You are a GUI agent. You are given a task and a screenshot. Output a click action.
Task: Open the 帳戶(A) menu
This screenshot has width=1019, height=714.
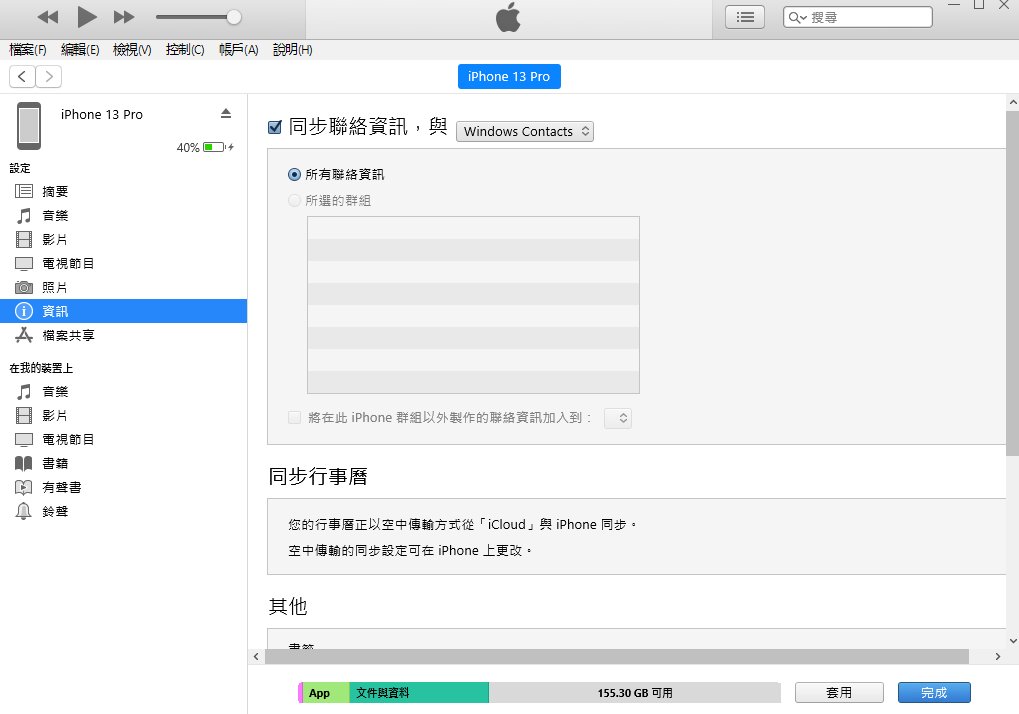coord(238,50)
